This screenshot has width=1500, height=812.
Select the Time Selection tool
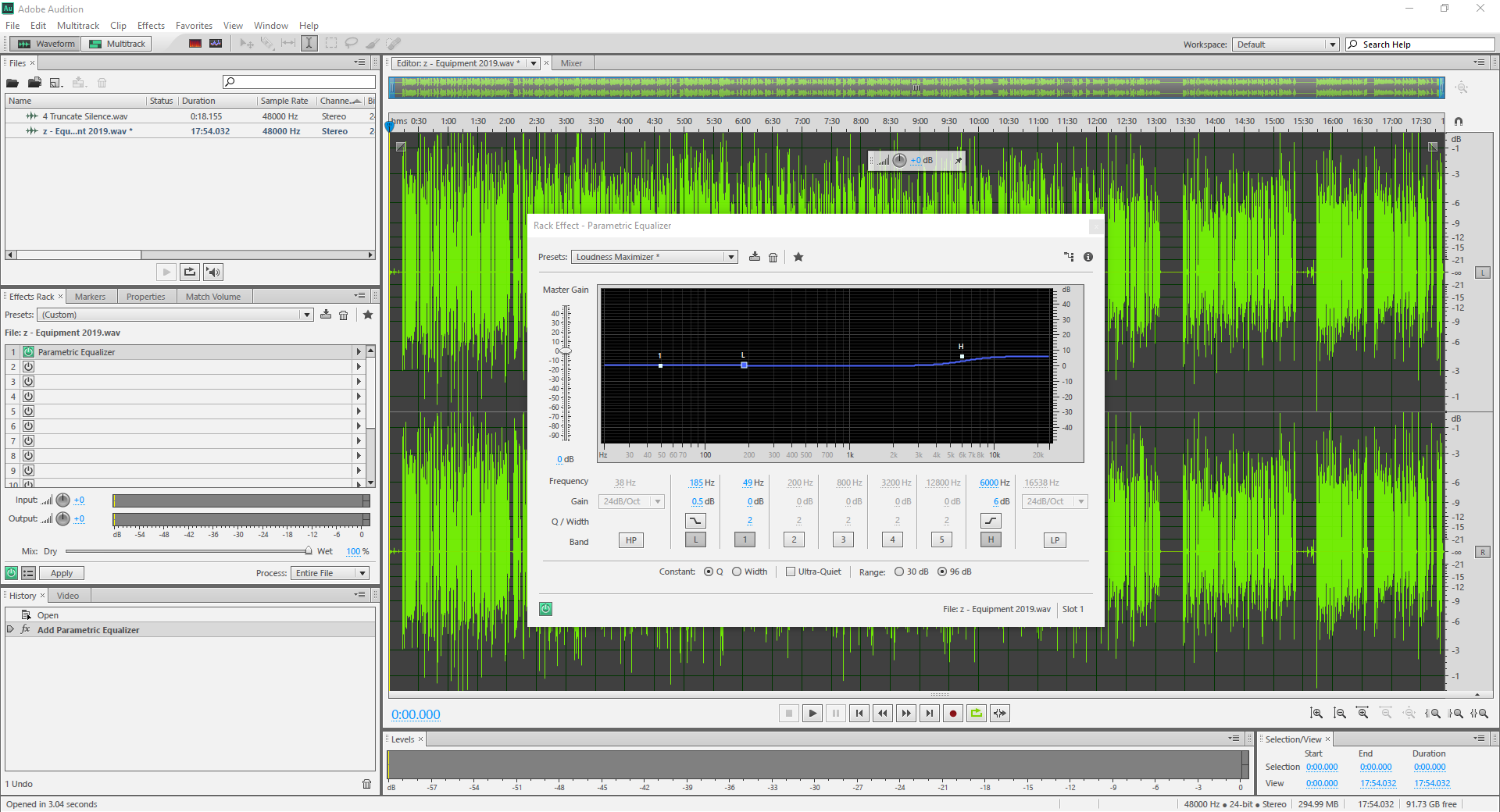click(309, 44)
